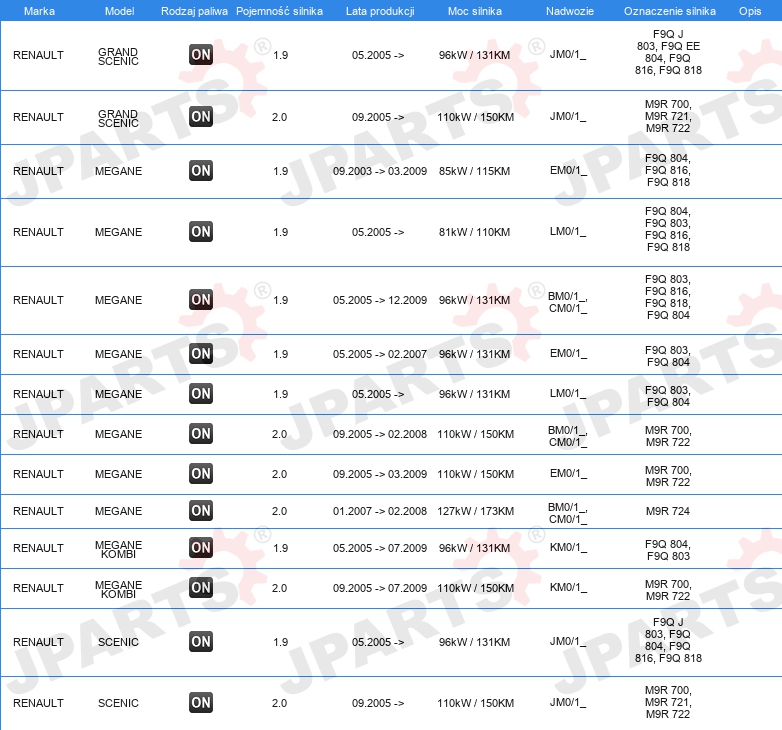Click the Marka column header
The height and width of the screenshot is (730, 782).
[39, 11]
